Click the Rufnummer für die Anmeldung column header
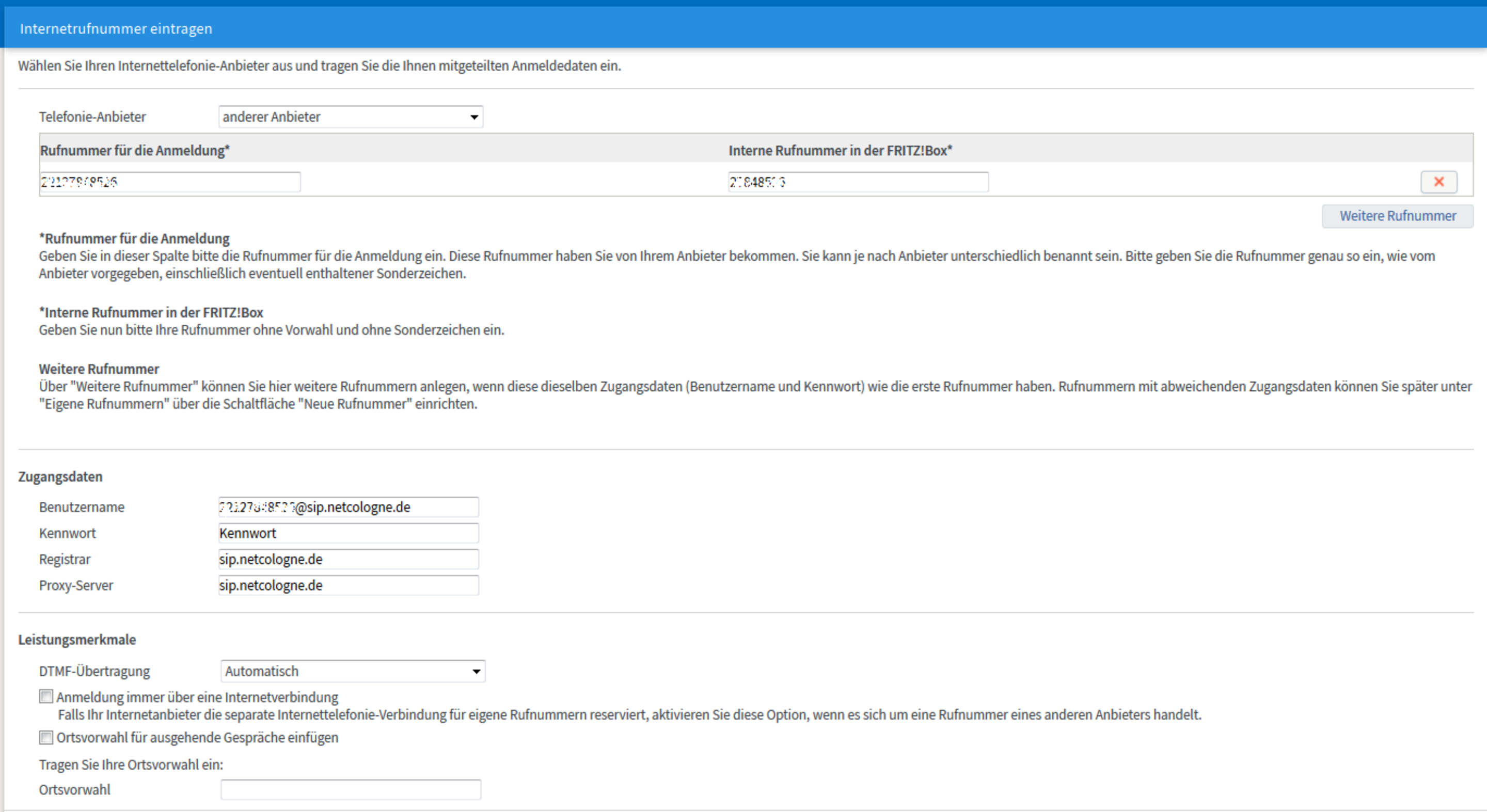Screen dimensions: 1487x812 tap(135, 151)
